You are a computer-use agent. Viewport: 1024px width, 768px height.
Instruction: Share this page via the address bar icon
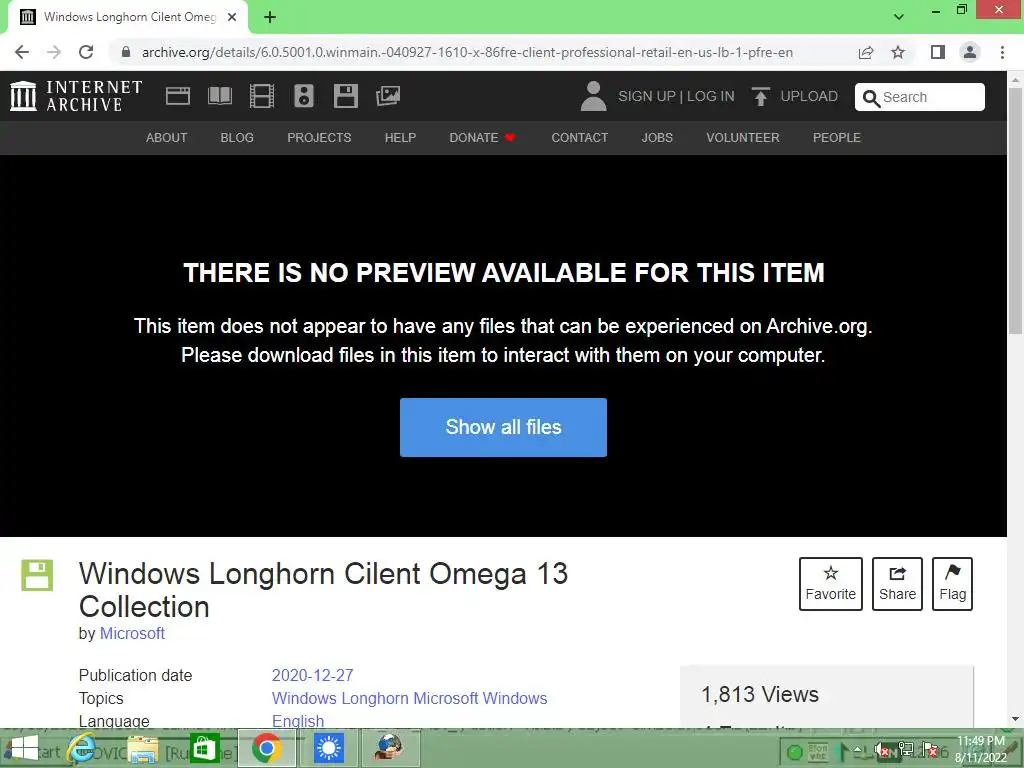(x=866, y=52)
